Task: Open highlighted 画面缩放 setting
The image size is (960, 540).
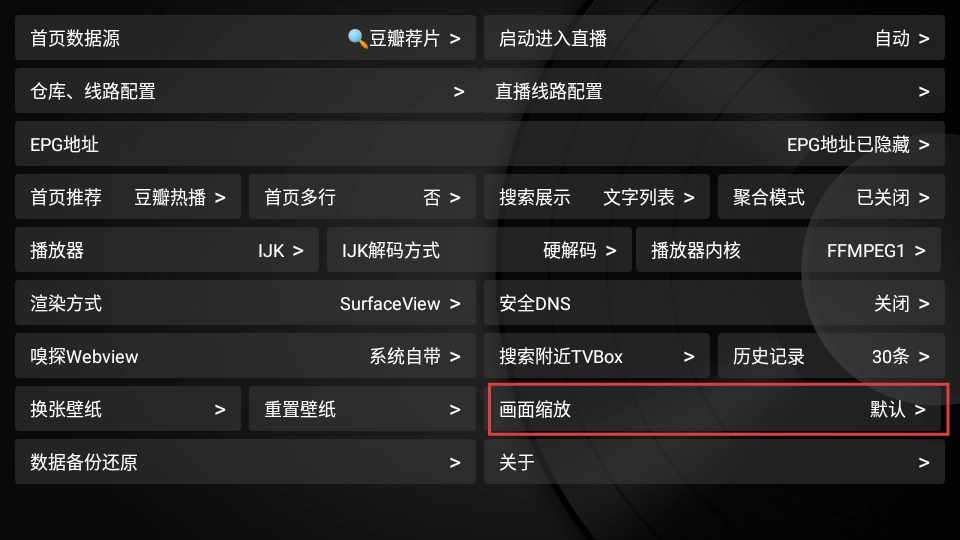Action: (718, 409)
